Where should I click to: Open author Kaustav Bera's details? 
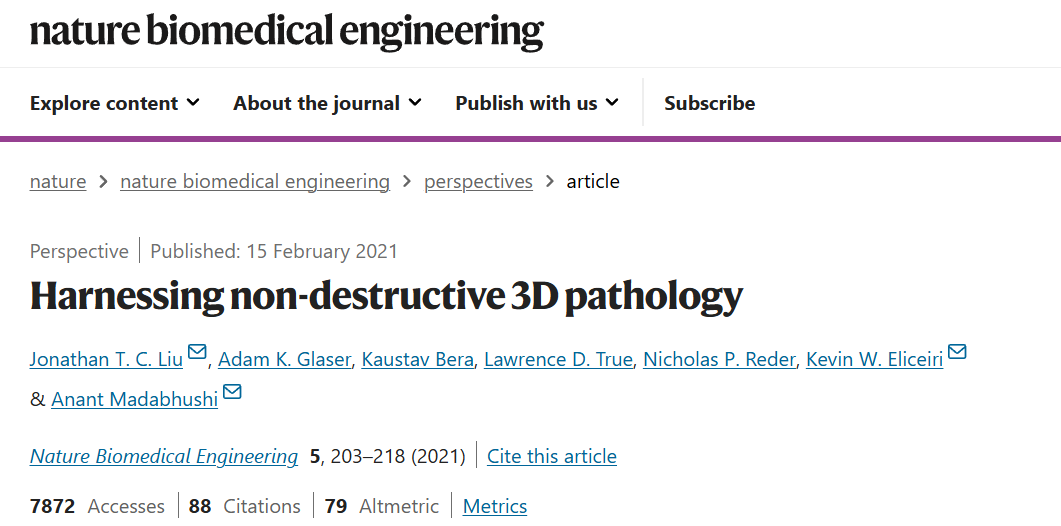[417, 359]
